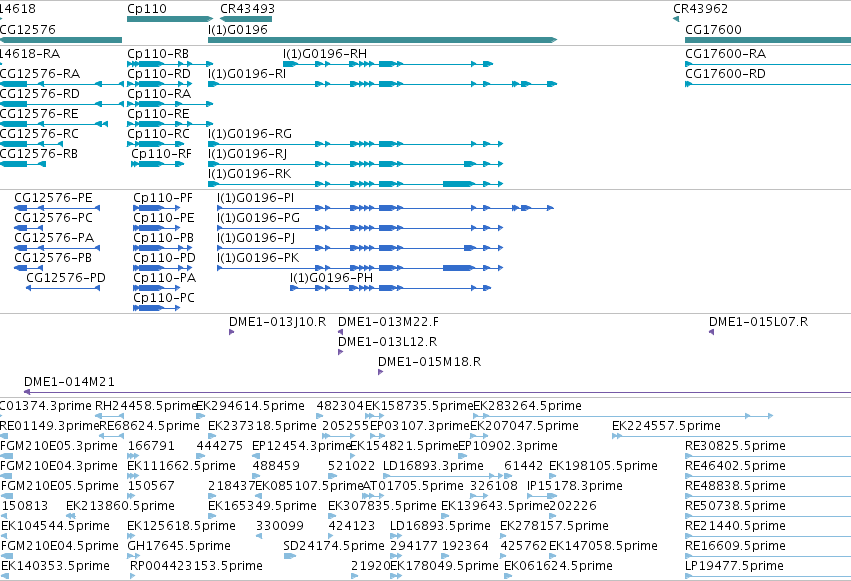Screen dimensions: 851x581
Task: Click EST RE68624.5prime
Action: click(x=111, y=436)
